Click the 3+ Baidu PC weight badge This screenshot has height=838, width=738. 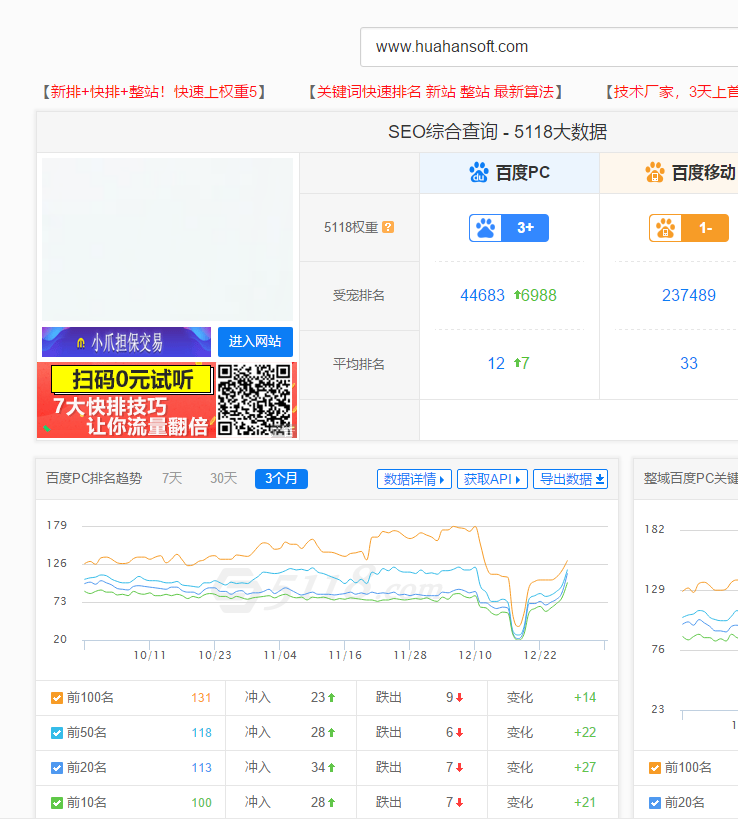tap(509, 228)
